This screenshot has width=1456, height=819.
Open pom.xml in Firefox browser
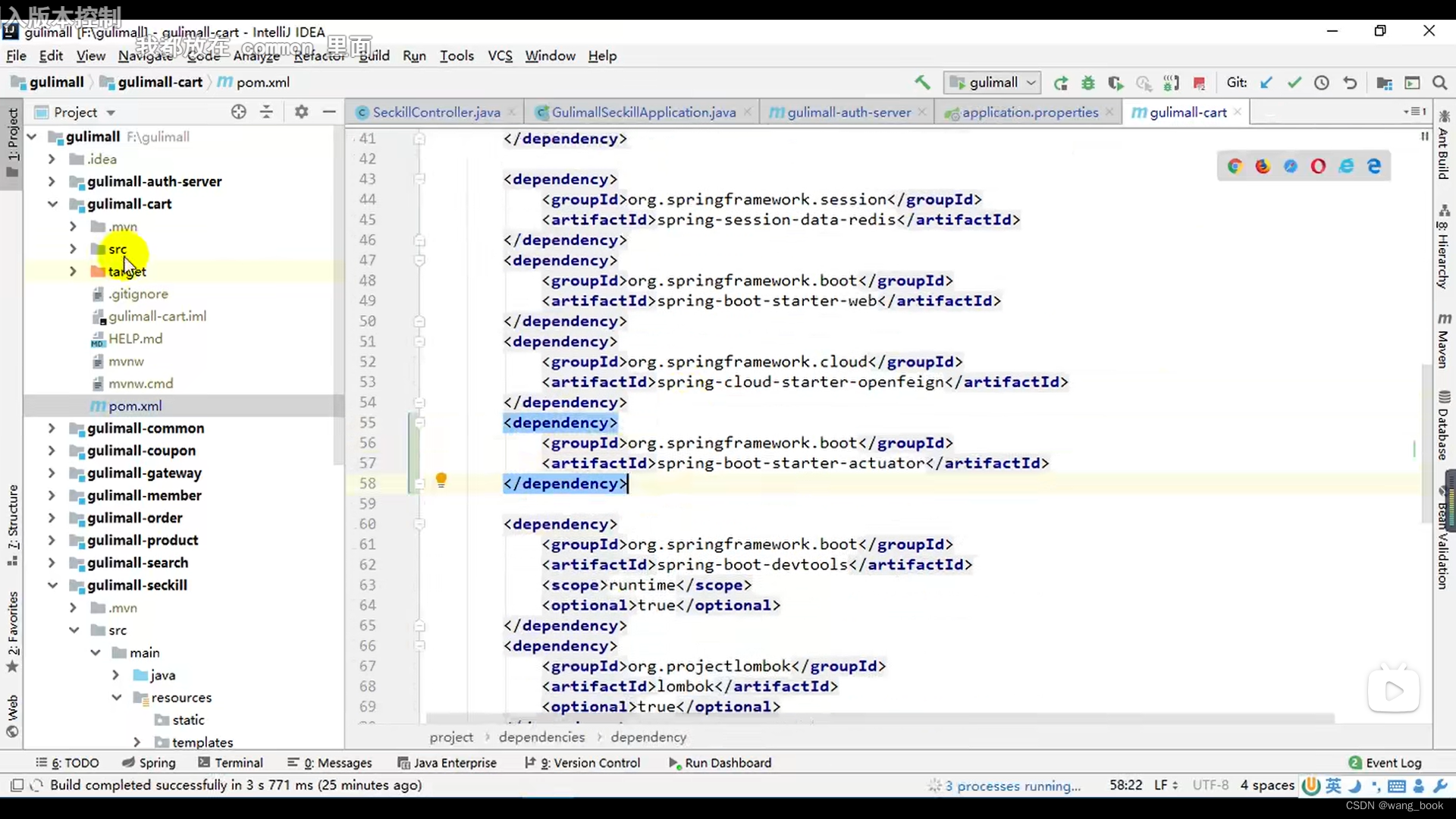tap(1263, 166)
